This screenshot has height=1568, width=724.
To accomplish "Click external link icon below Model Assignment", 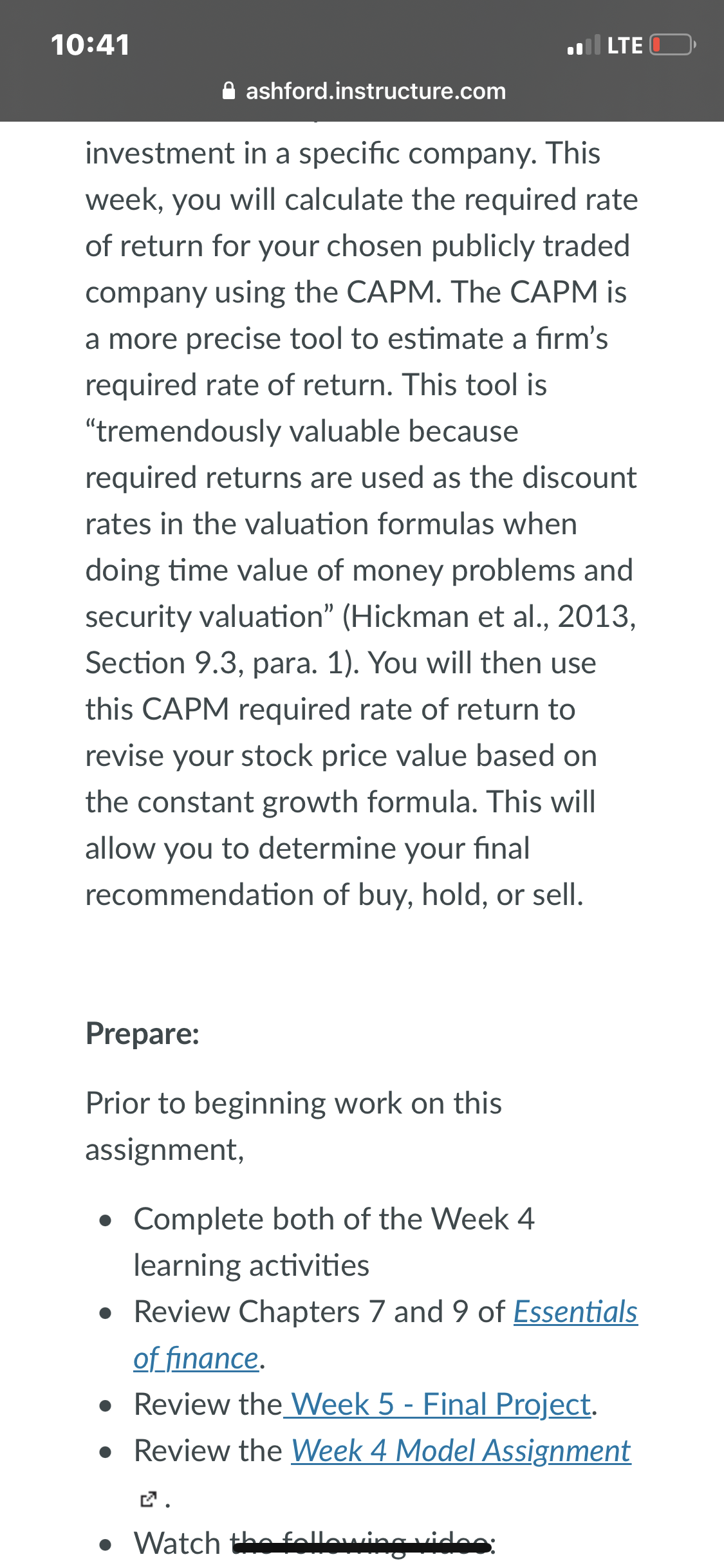I will [x=148, y=1499].
